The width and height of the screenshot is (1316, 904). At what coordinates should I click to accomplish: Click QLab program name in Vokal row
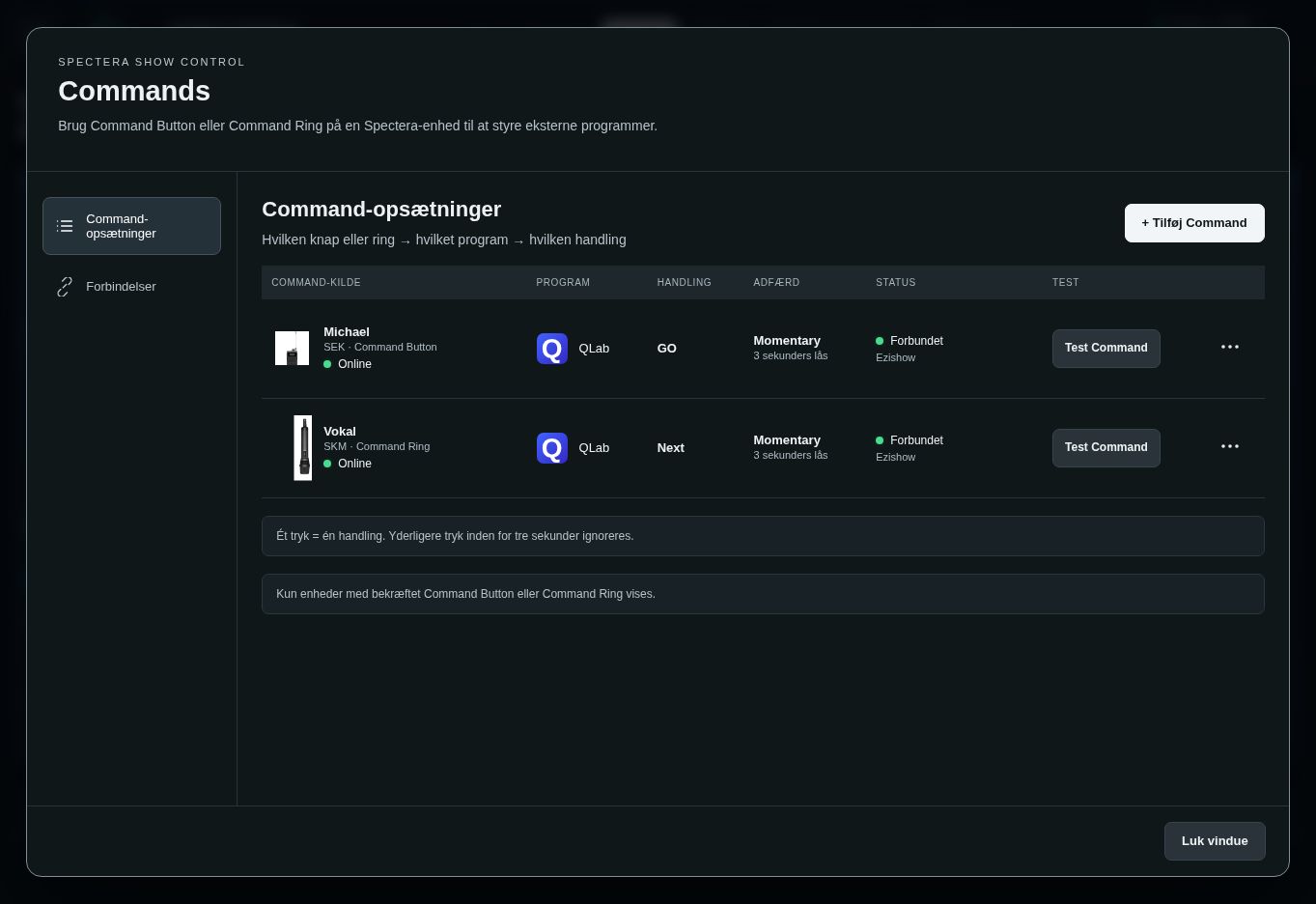pyautogui.click(x=594, y=448)
